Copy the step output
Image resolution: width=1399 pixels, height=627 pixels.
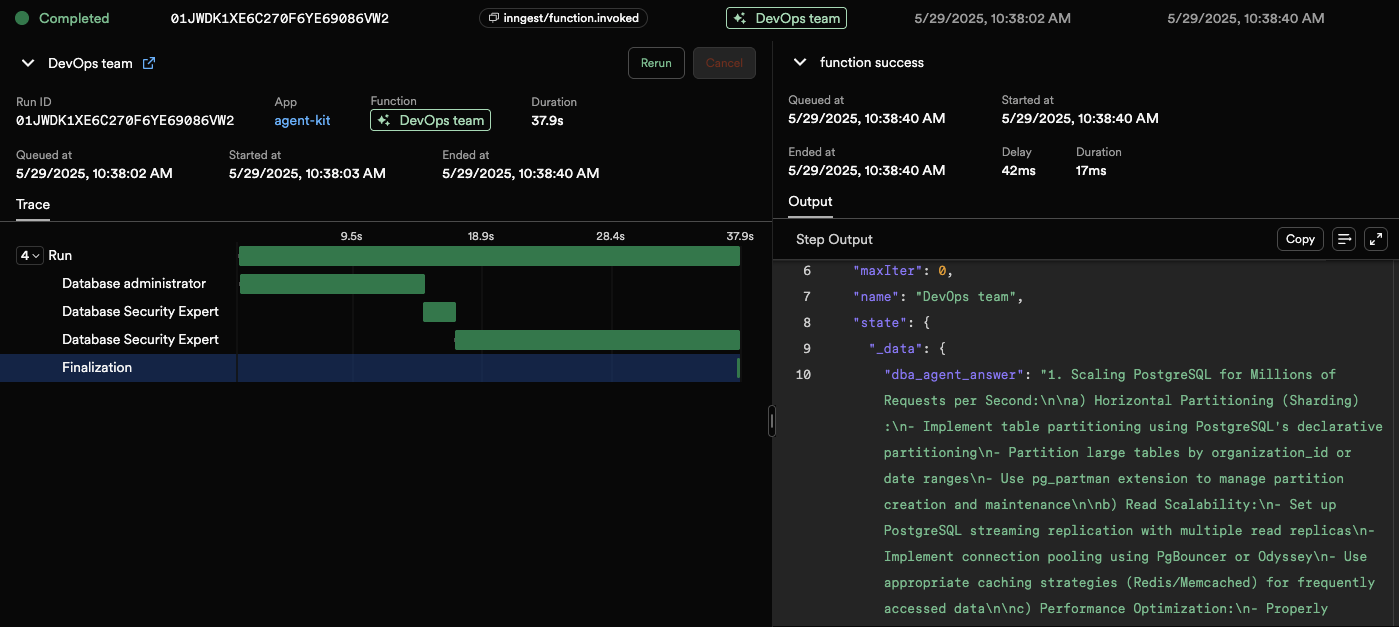pyautogui.click(x=1299, y=239)
